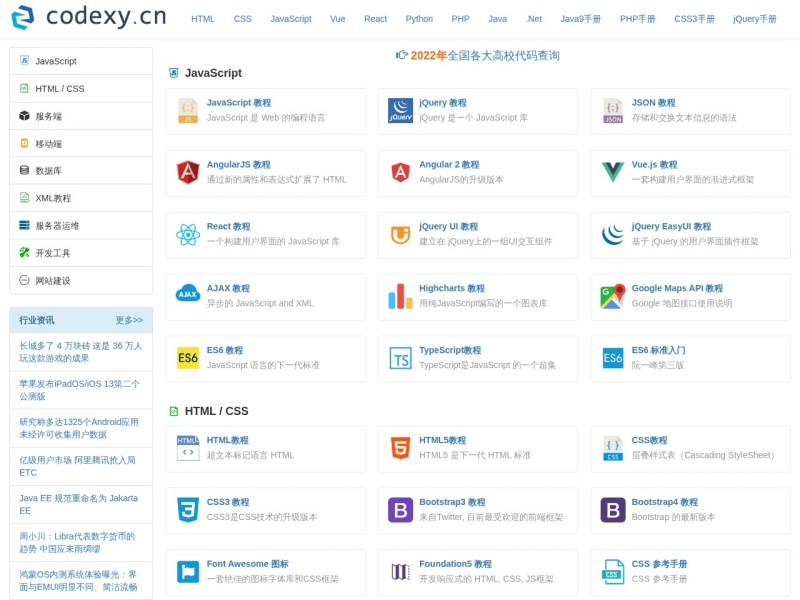Click the CSS 参考手册 file icon

tap(613, 572)
